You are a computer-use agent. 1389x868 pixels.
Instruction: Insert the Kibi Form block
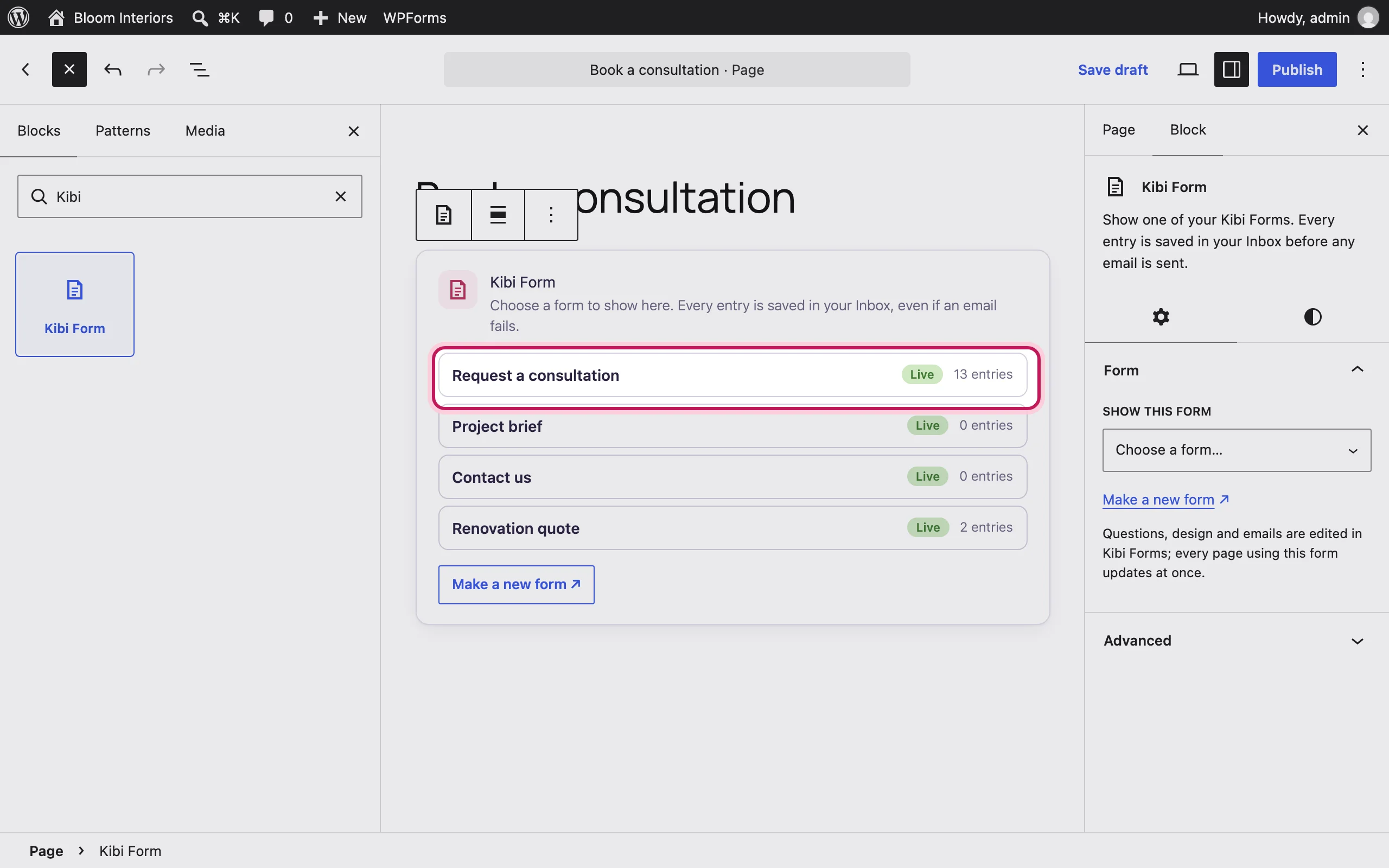[75, 304]
